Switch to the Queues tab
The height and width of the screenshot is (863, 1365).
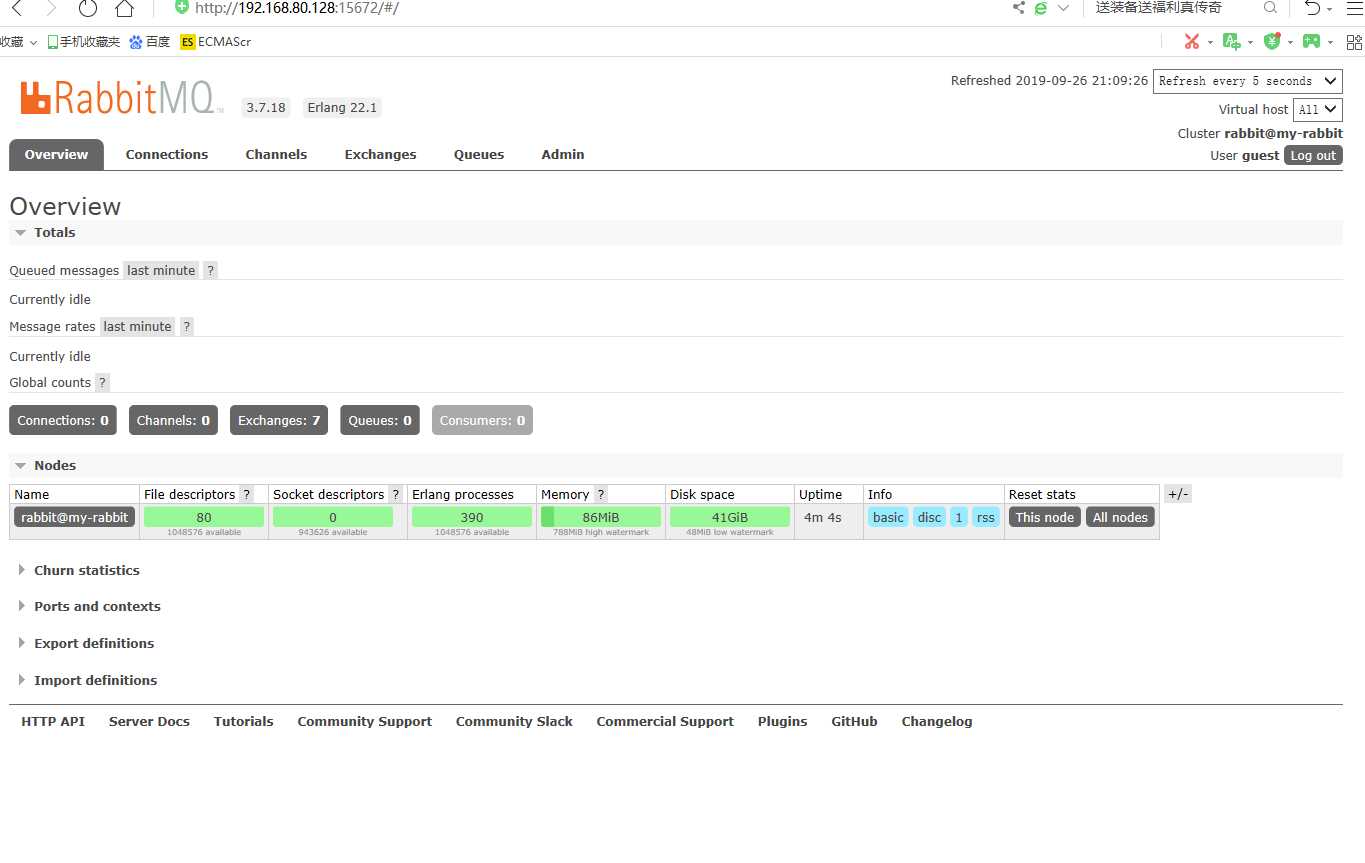point(479,155)
